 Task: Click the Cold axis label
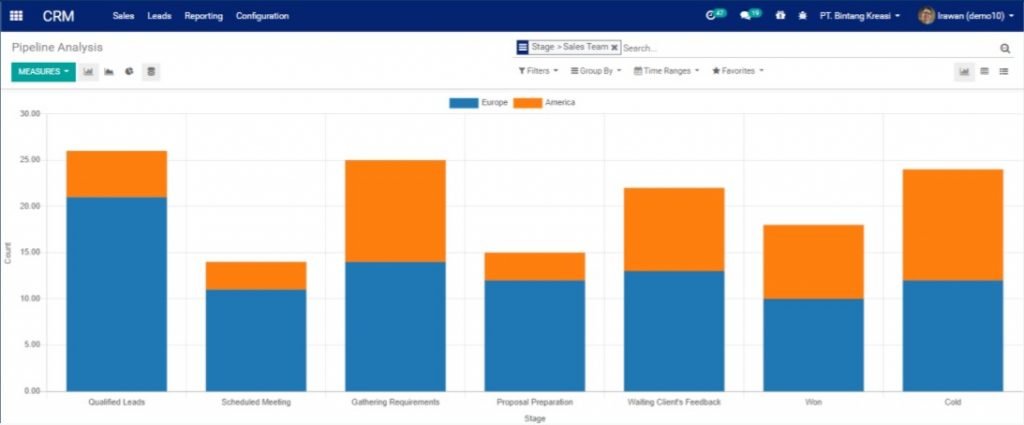click(x=953, y=403)
